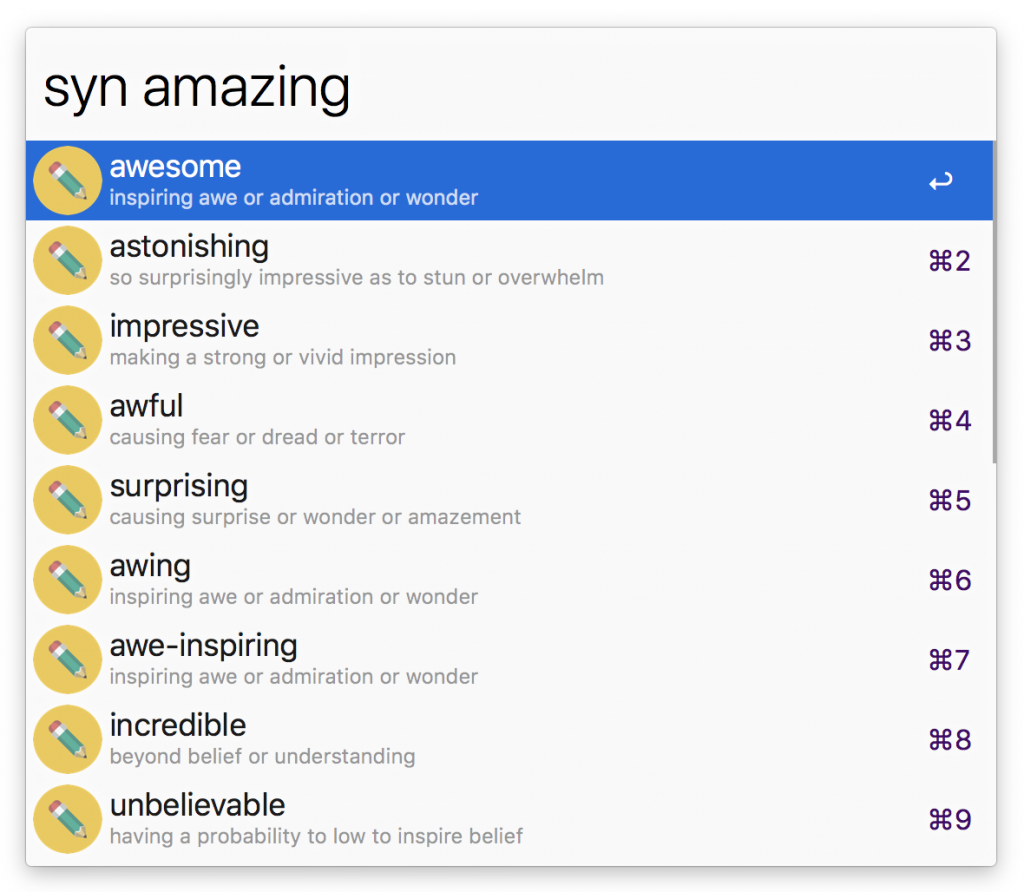
Task: Click the pencil icon beside awful
Action: 67,420
